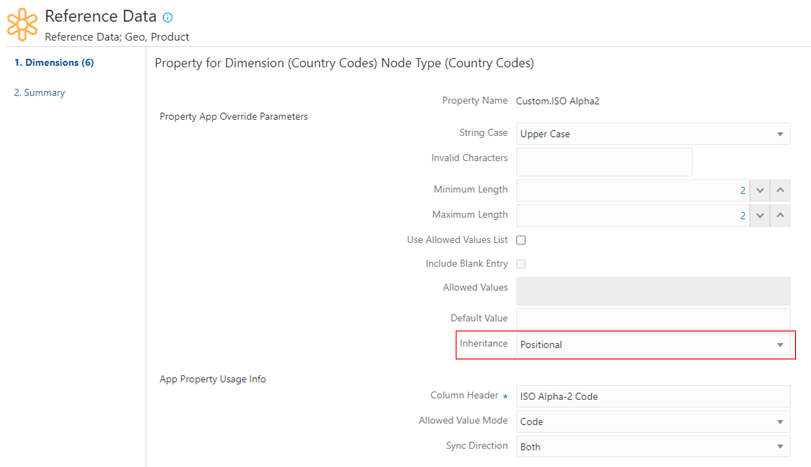
Task: Decrease Minimum Length using down arrow
Action: 759,190
